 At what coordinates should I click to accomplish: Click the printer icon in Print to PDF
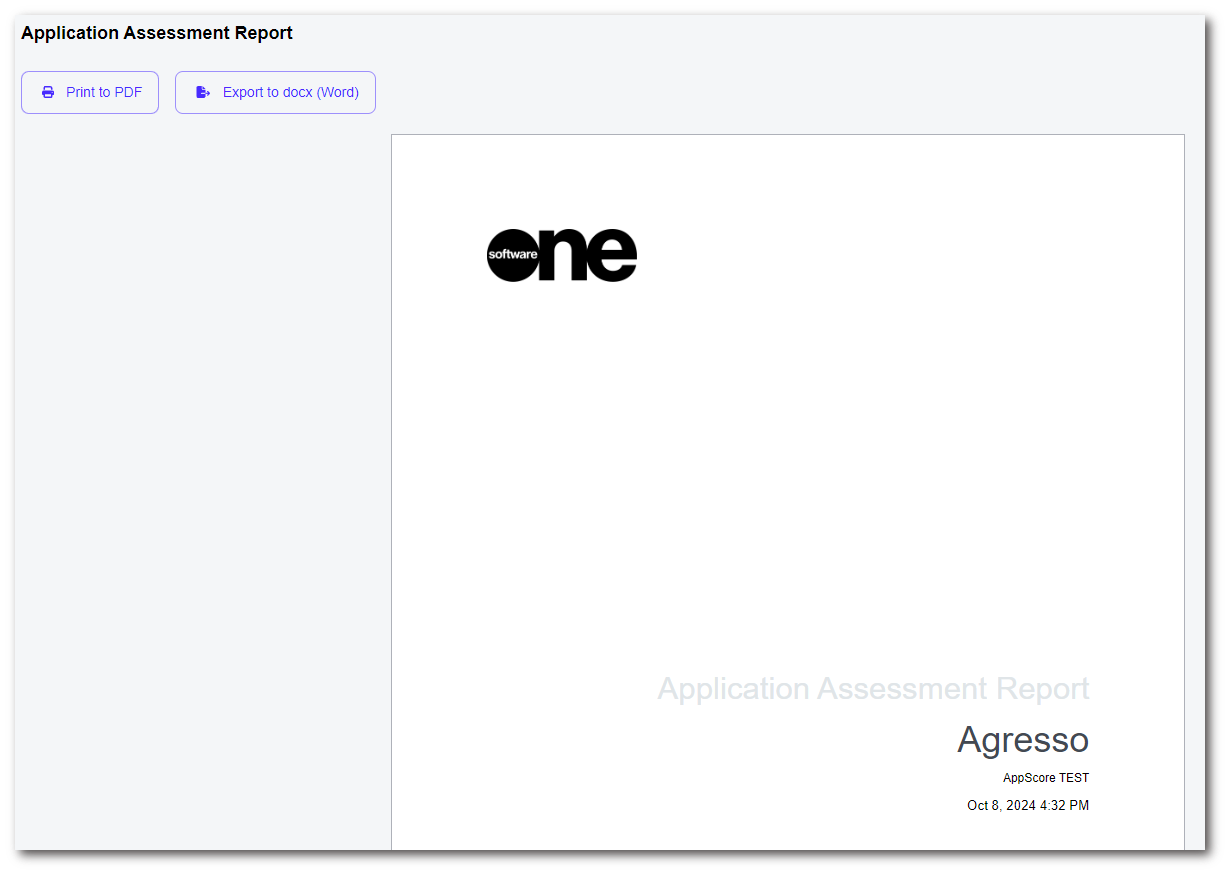[48, 92]
